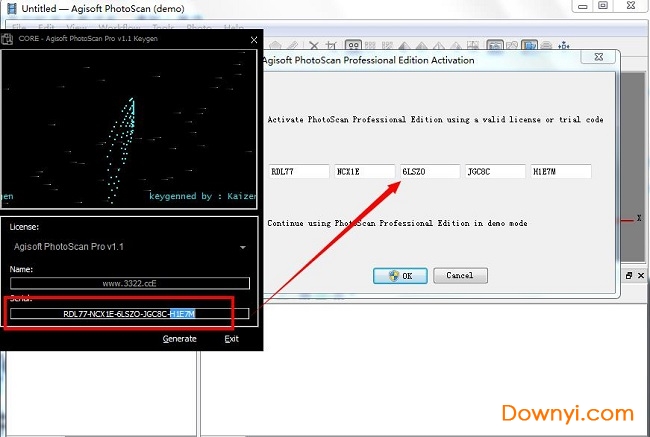Close the docked panel using its X icon
Image resolution: width=650 pixels, height=437 pixels.
(641, 275)
